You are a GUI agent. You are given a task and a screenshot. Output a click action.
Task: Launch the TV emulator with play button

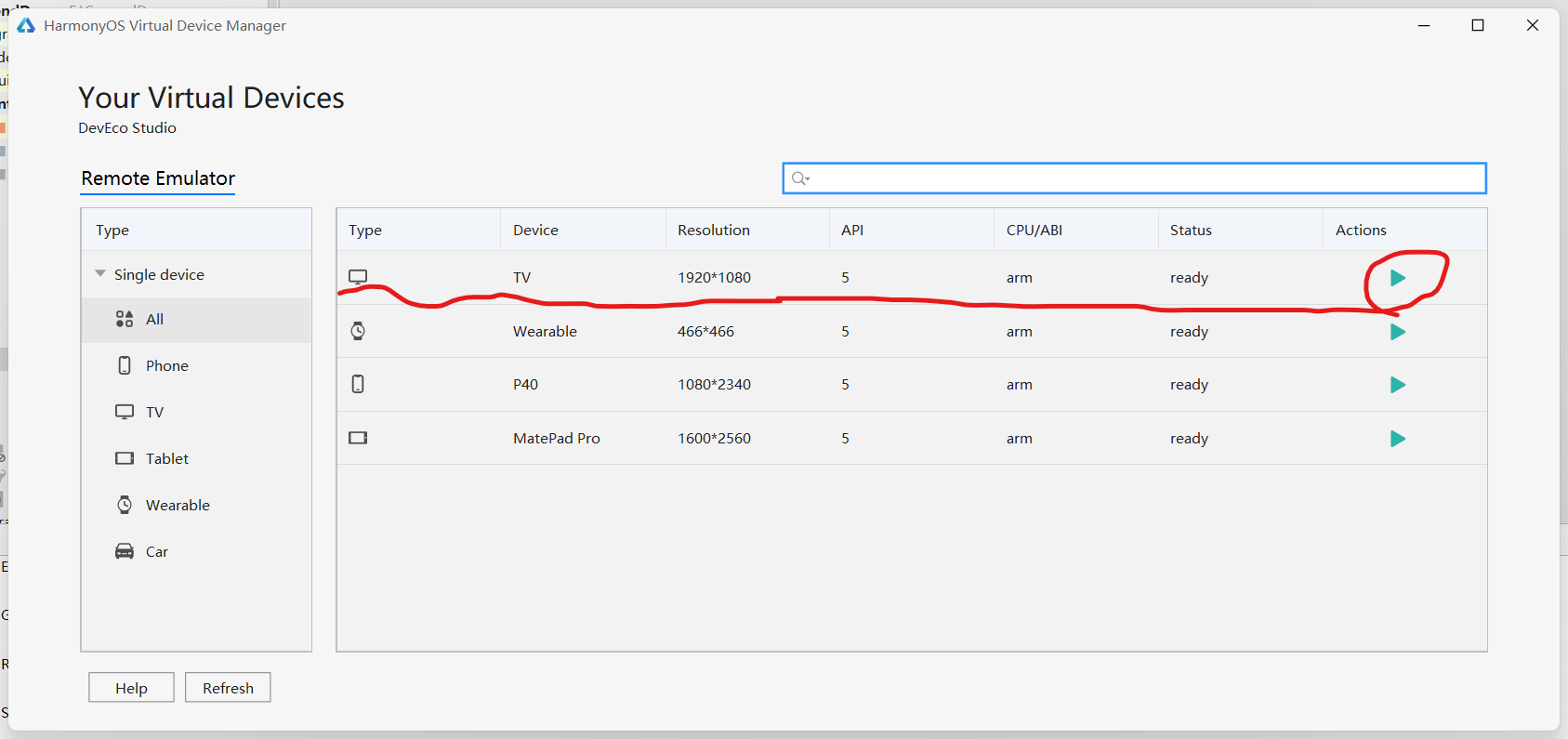[1397, 278]
